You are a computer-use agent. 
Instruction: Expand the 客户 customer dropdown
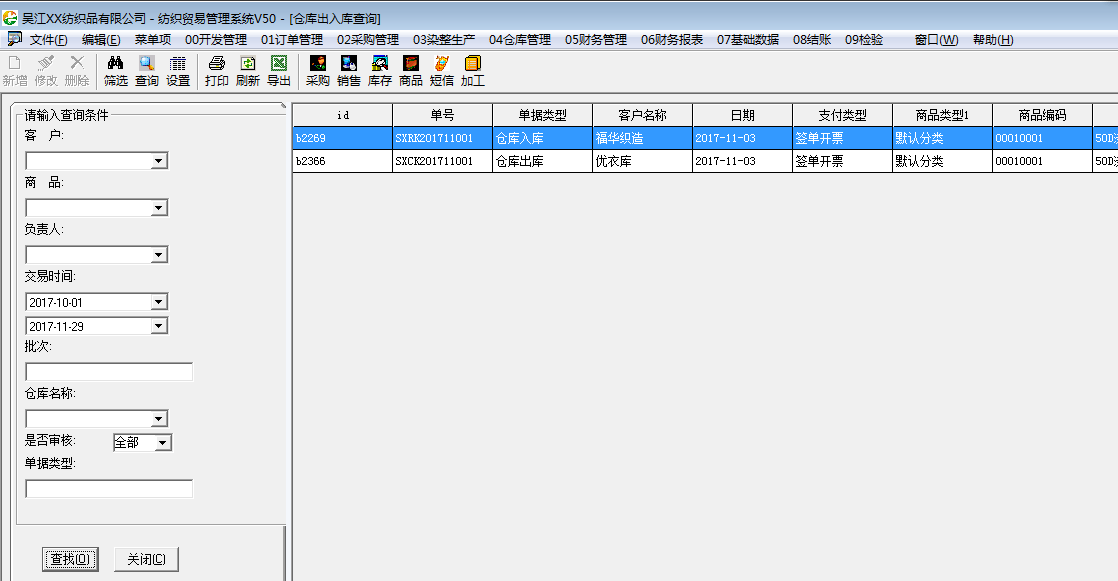159,161
